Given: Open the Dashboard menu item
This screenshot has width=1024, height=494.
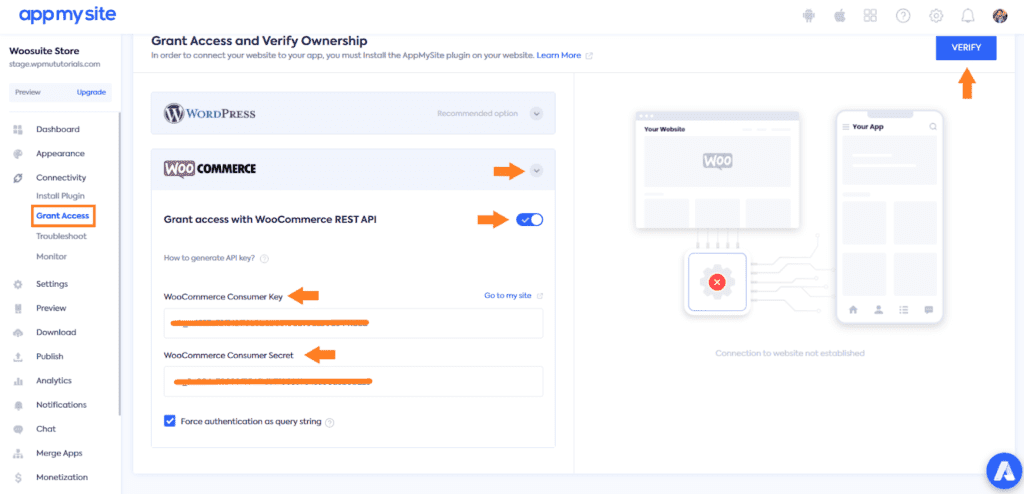Looking at the screenshot, I should tap(57, 129).
